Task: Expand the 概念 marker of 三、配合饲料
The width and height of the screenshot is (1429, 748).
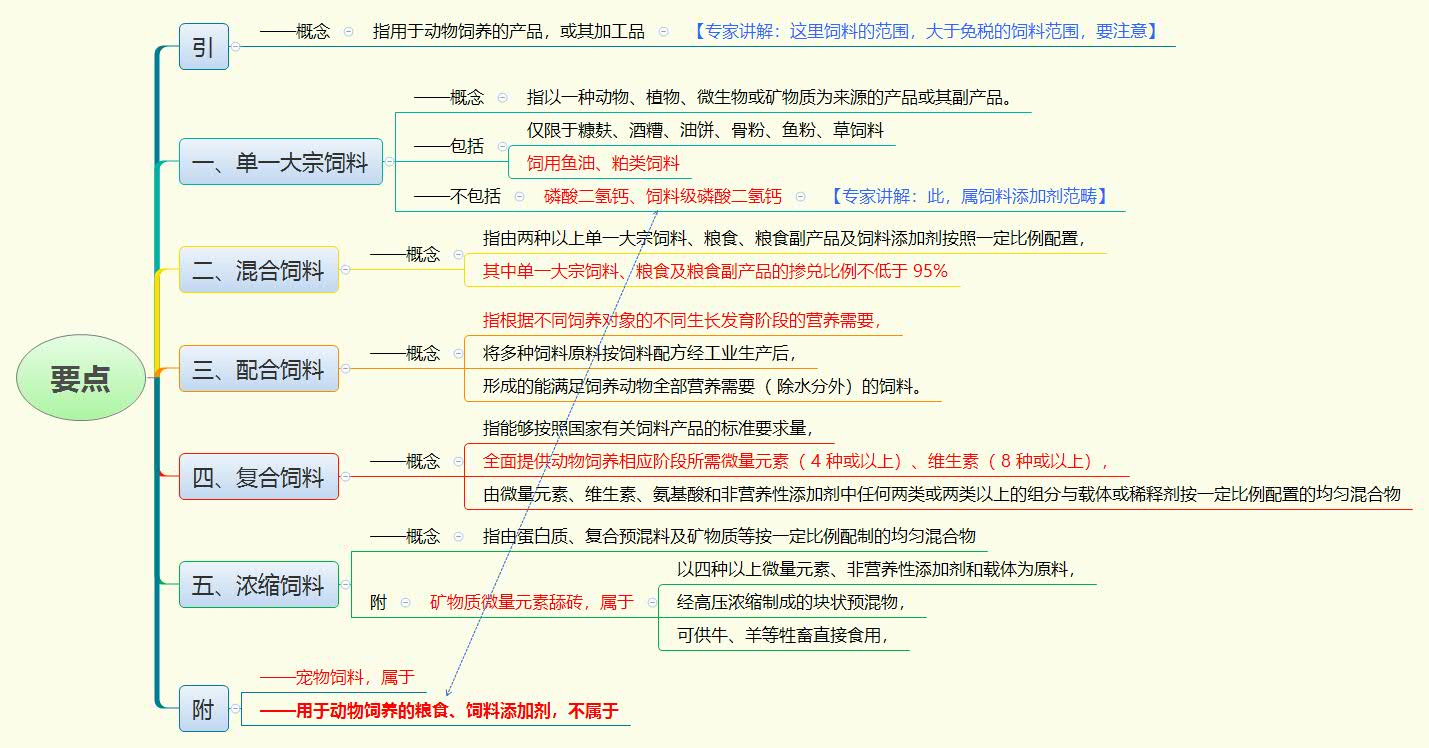Action: (x=458, y=353)
